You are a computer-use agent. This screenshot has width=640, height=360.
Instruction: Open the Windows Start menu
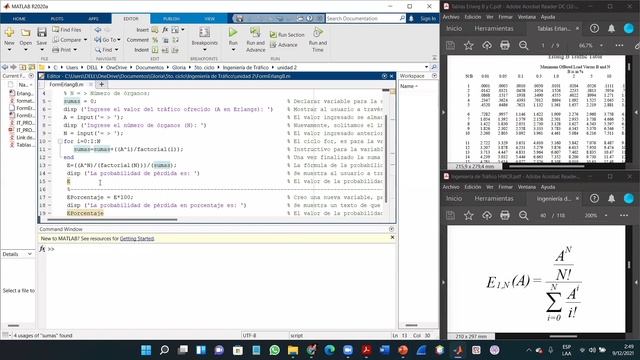point(146,350)
